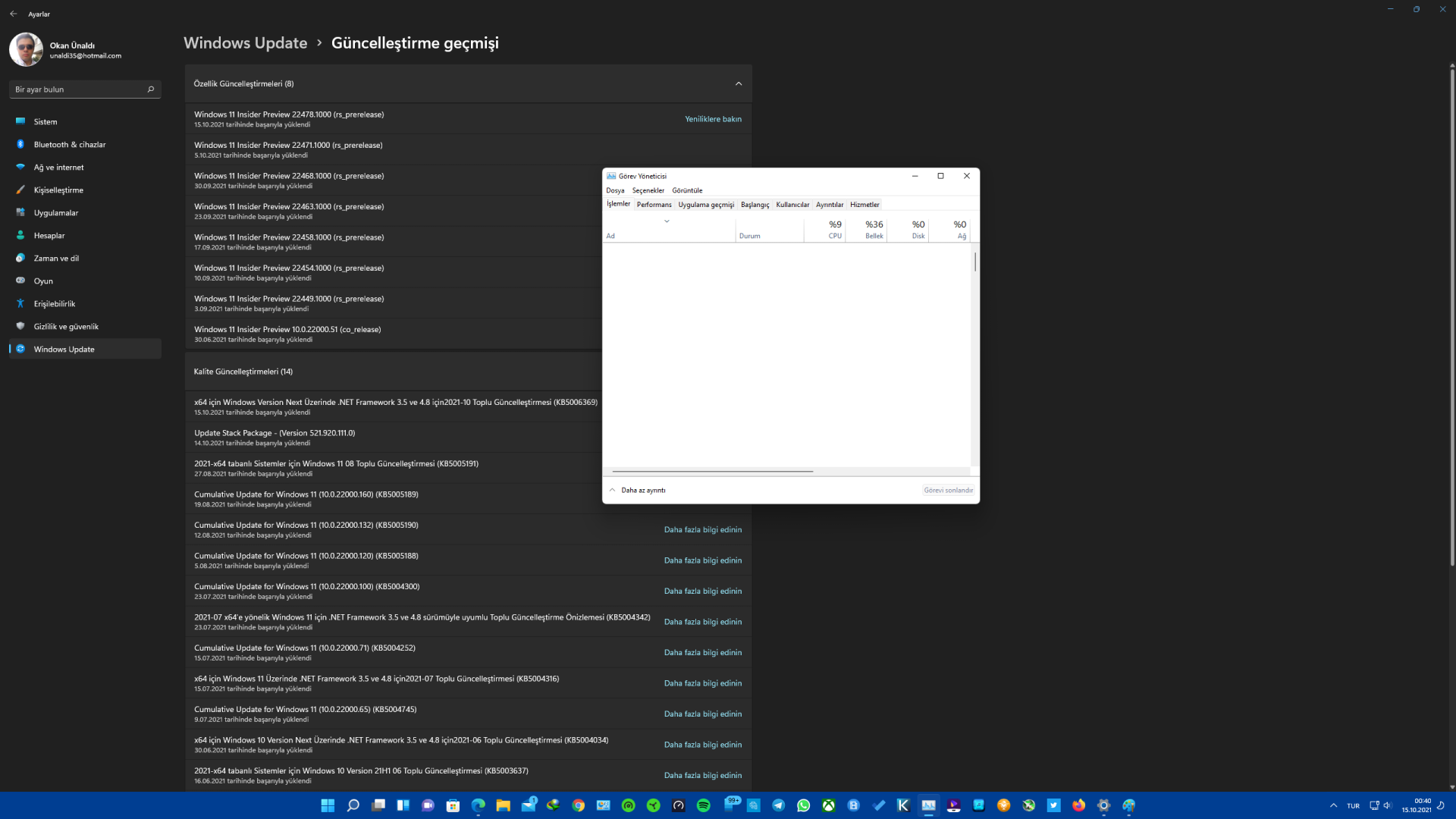Image resolution: width=1456 pixels, height=819 pixels.
Task: Open Telegram from the taskbar
Action: click(x=778, y=805)
